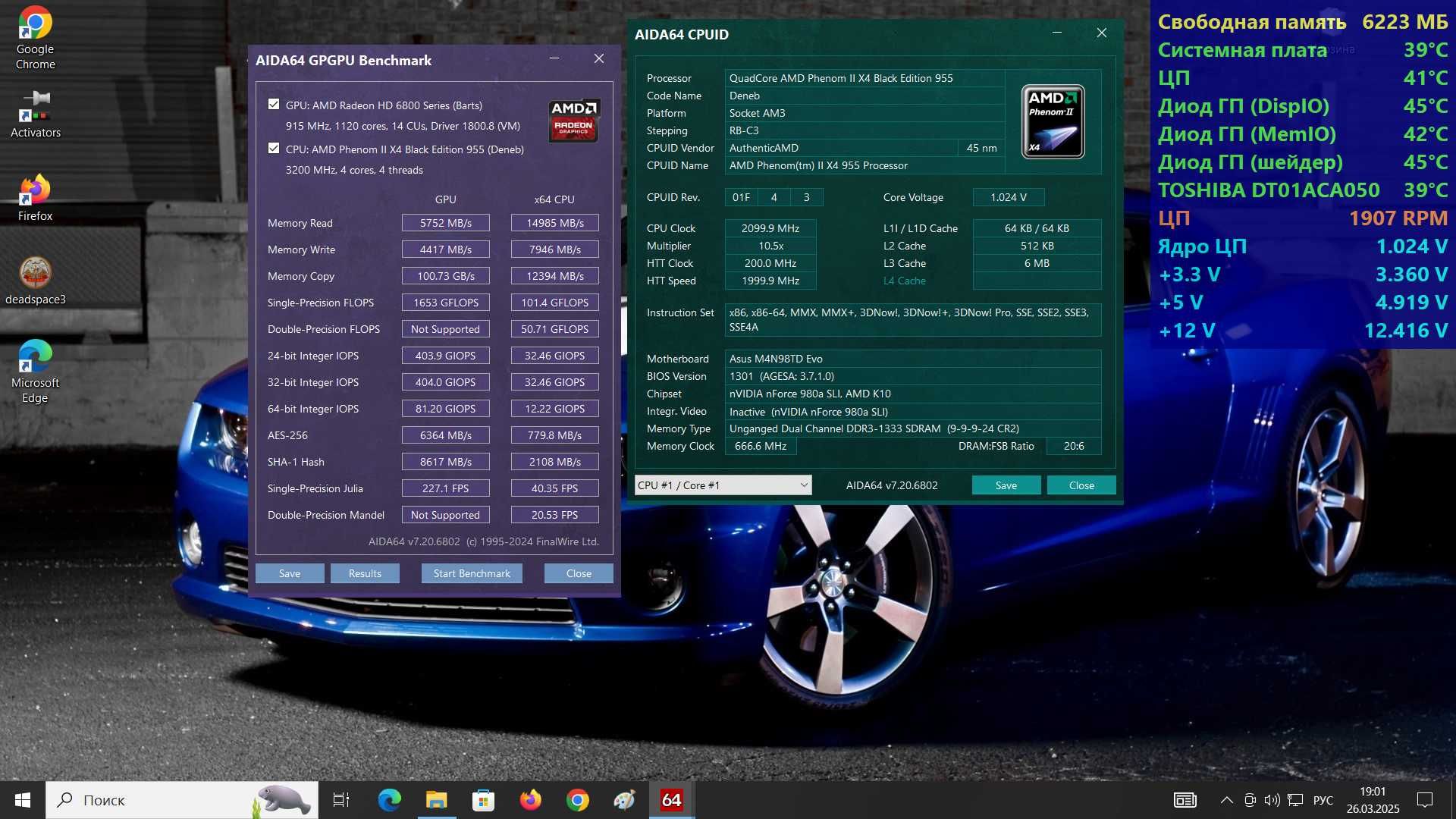Click the news and interests tray icon

pyautogui.click(x=1185, y=800)
